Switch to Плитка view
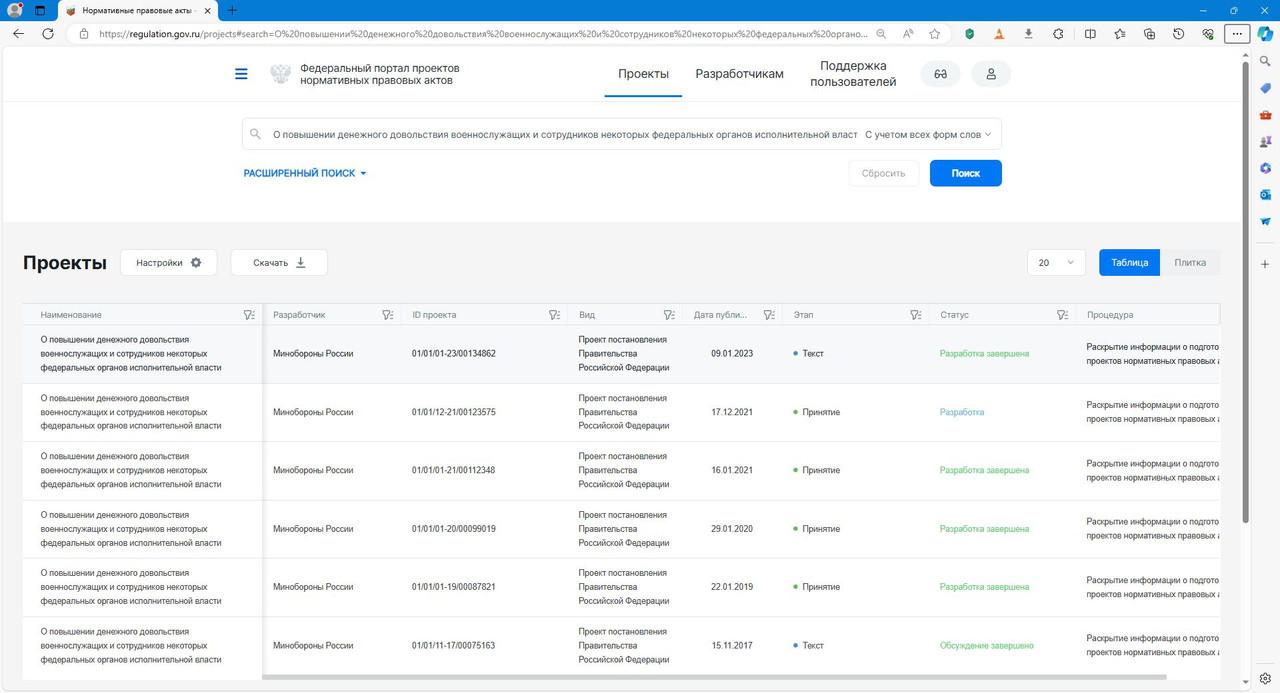Screen dimensions: 1280x693 click(x=1190, y=262)
